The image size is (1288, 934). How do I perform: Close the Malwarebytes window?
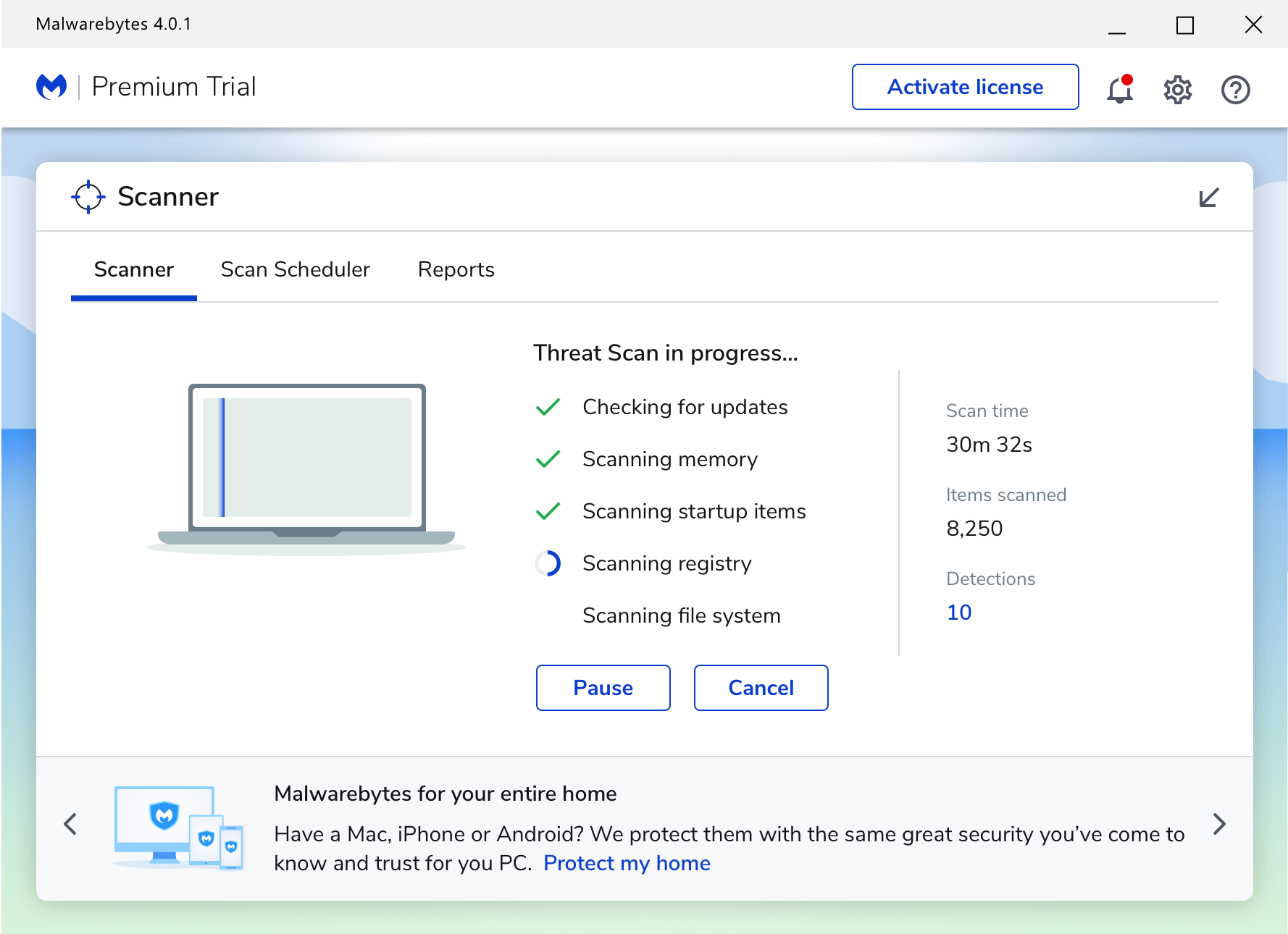(x=1253, y=25)
